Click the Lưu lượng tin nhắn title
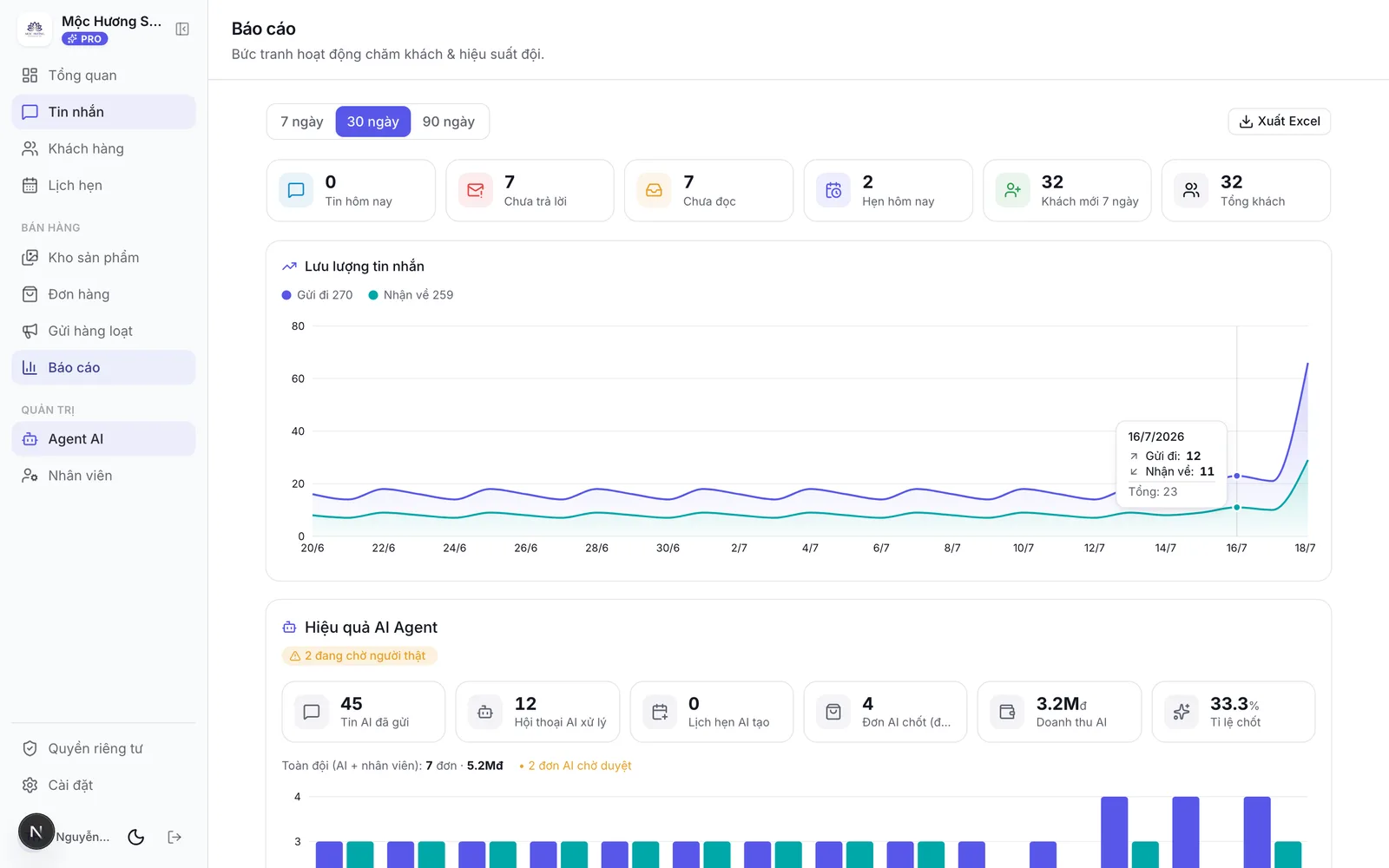Image resolution: width=1389 pixels, height=868 pixels. pos(365,266)
